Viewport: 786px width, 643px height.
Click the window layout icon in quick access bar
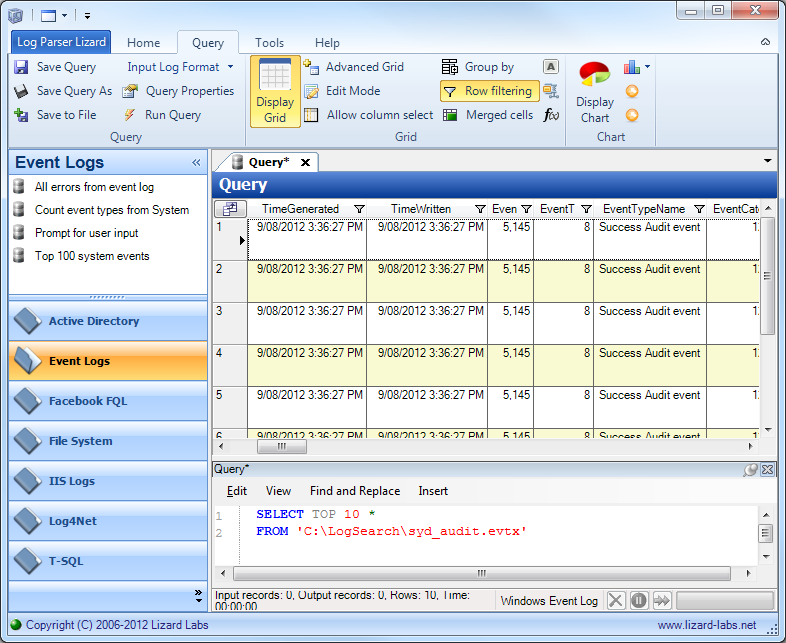pos(49,16)
